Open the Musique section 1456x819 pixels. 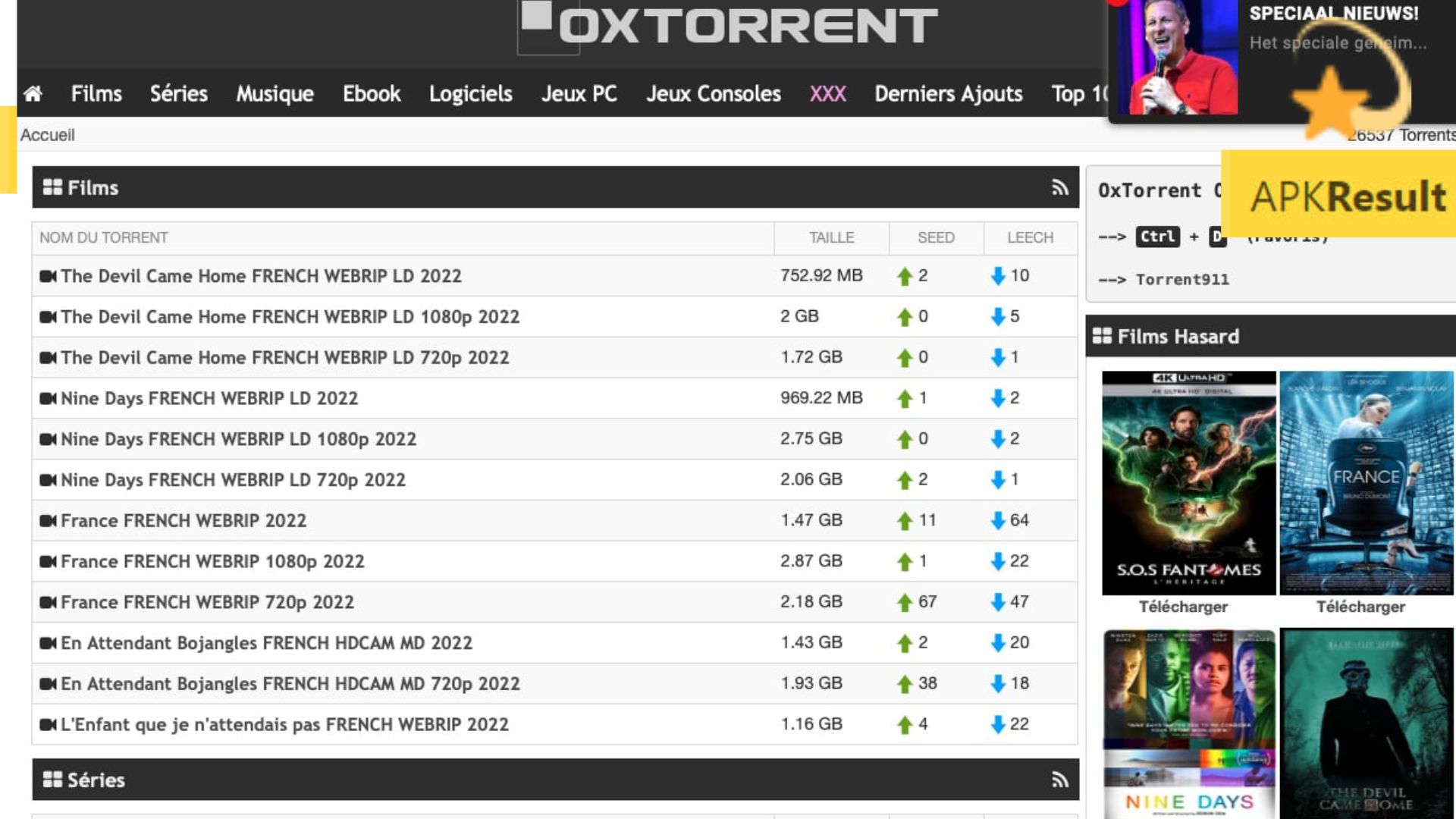(x=275, y=94)
